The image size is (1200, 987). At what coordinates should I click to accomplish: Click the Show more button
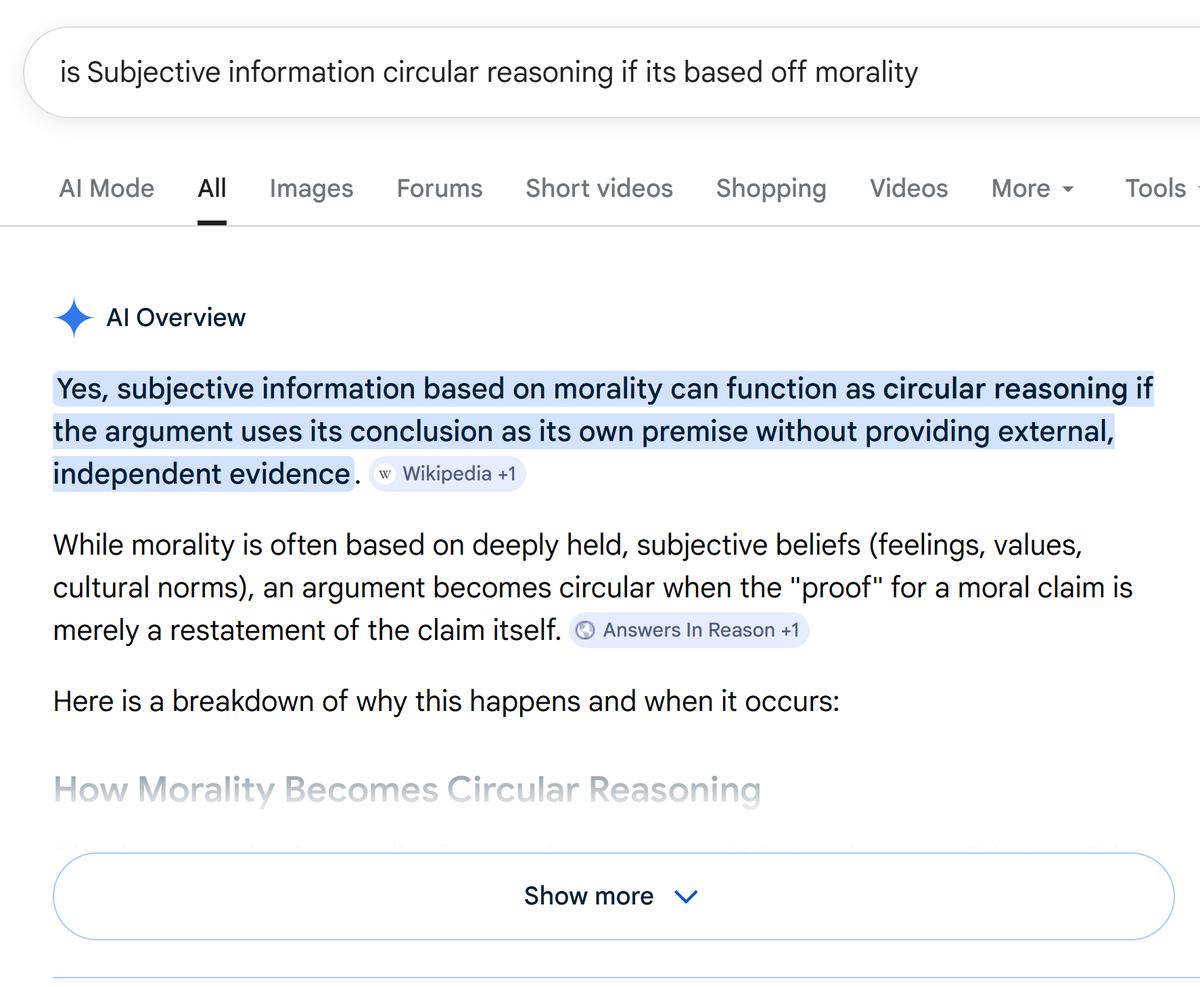tap(613, 896)
